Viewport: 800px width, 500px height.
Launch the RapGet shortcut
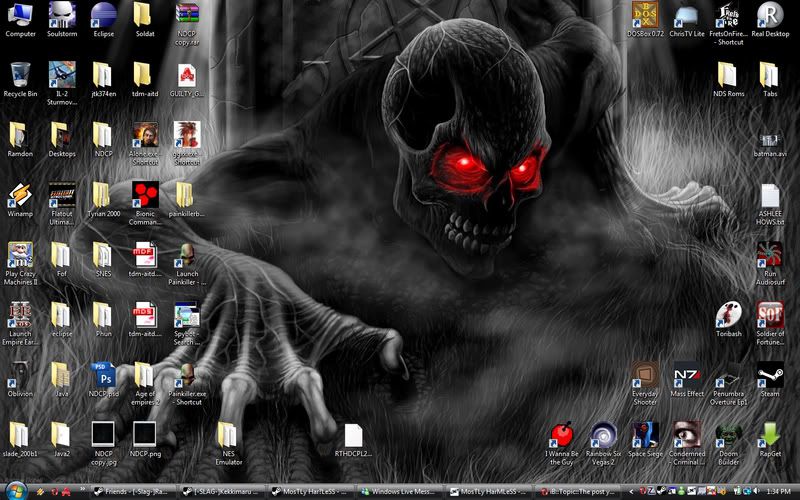click(770, 440)
